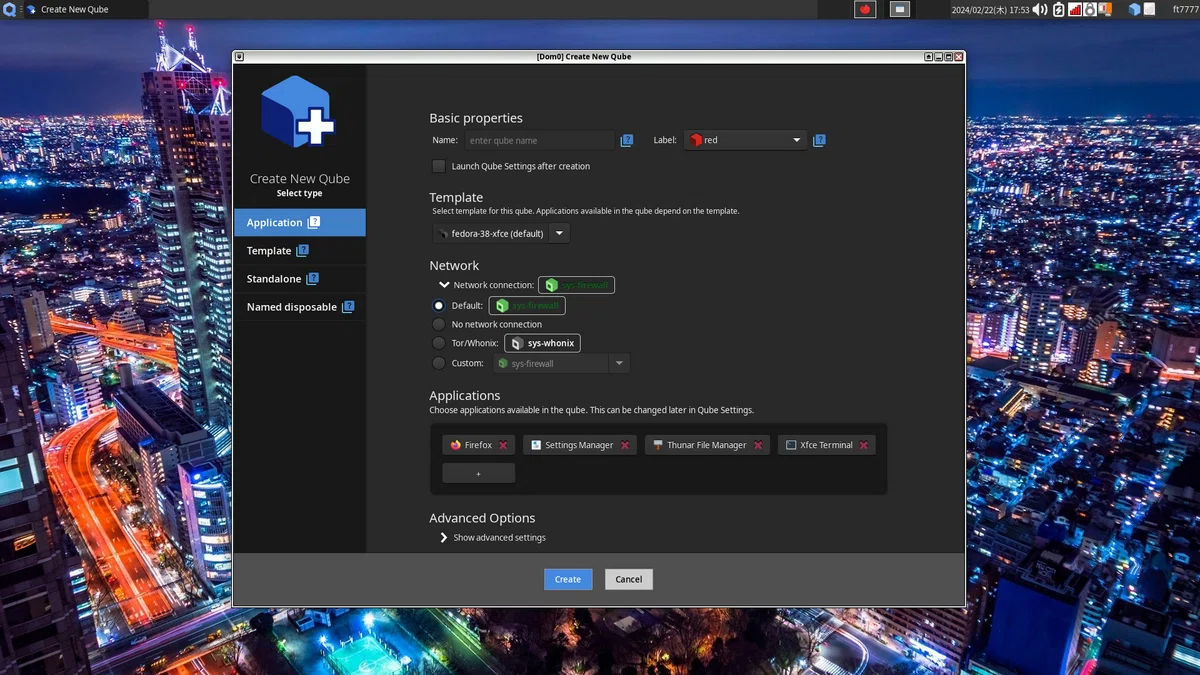The image size is (1200, 675).
Task: Click the Basic properties heading
Action: 476,118
